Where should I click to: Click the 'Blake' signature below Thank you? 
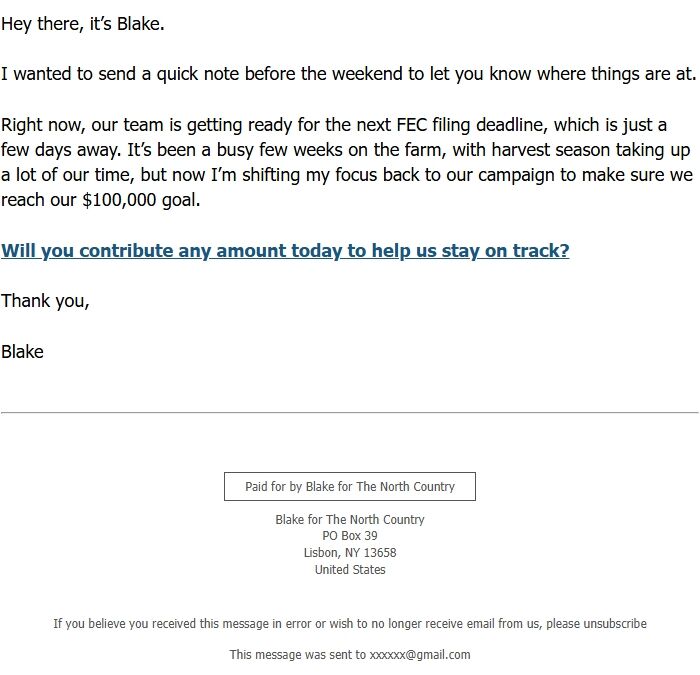[22, 352]
